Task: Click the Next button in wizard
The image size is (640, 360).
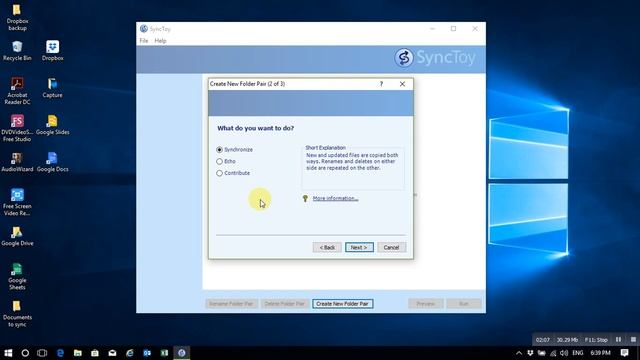Action: tap(359, 247)
